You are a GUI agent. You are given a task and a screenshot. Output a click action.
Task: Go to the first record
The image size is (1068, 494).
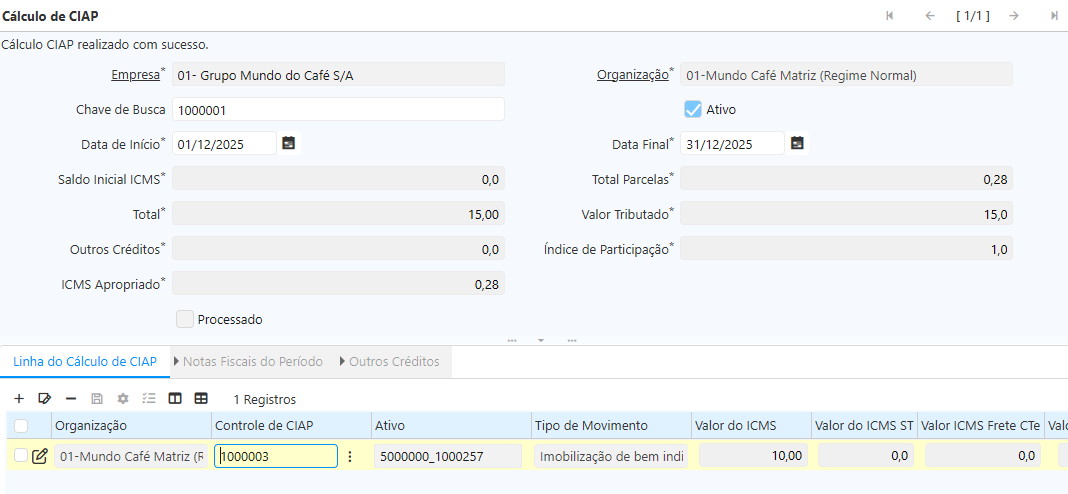(890, 16)
